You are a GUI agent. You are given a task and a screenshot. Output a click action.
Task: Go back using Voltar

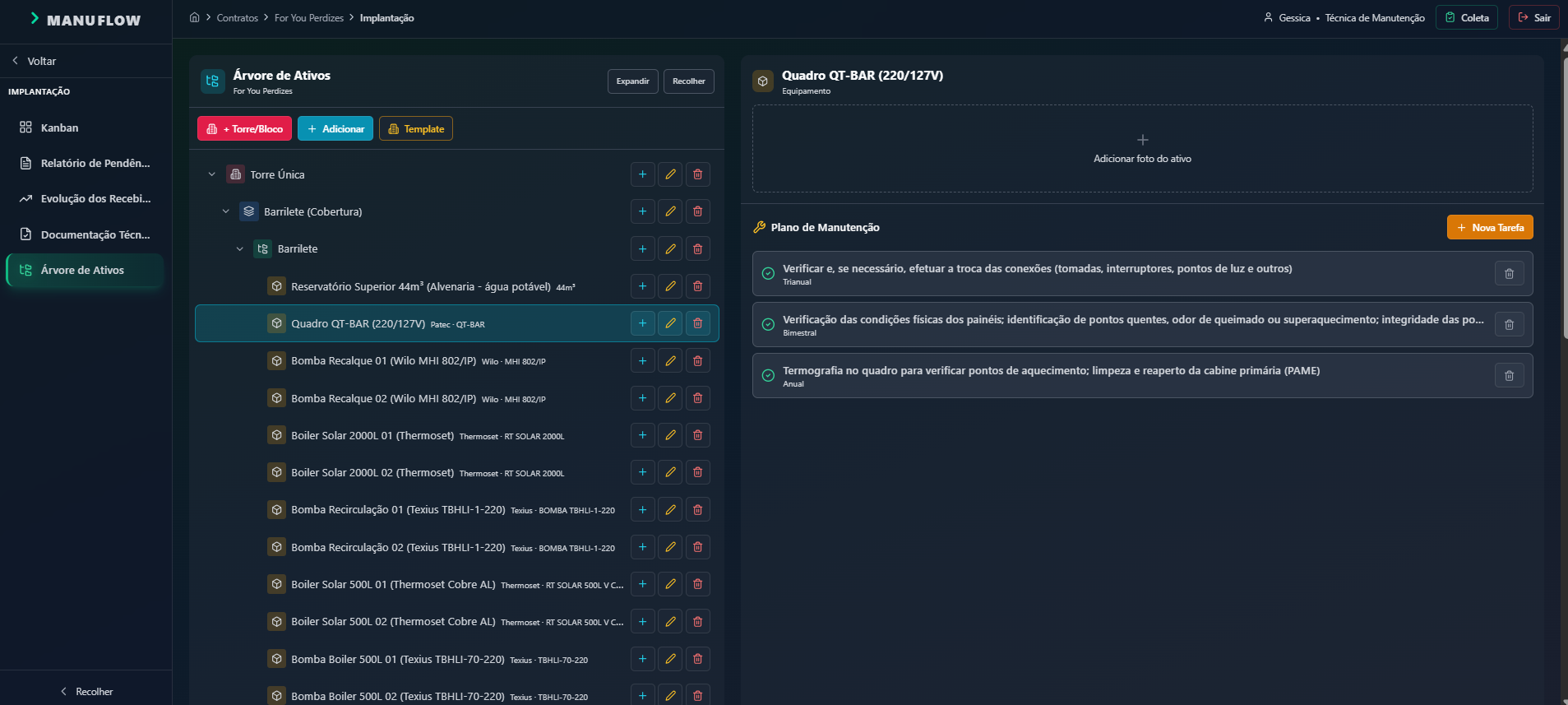point(35,61)
